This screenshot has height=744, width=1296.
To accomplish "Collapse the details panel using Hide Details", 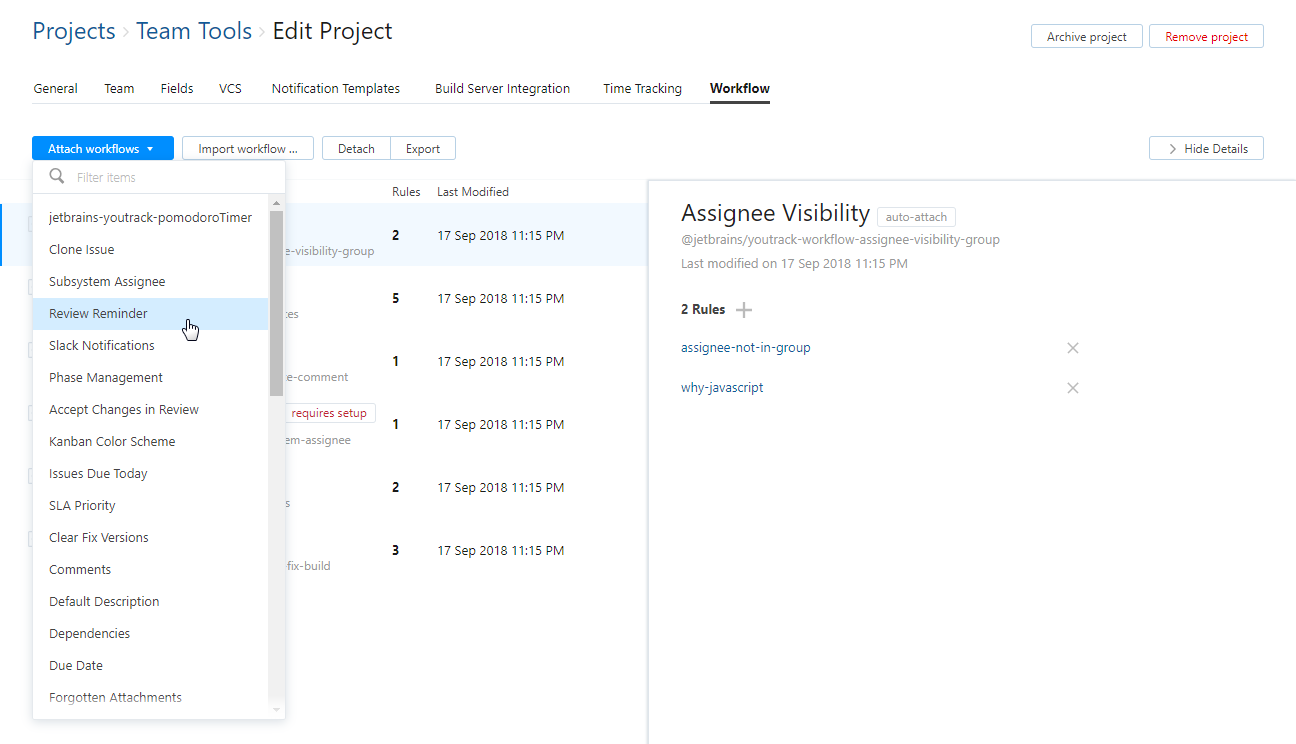I will [1206, 147].
